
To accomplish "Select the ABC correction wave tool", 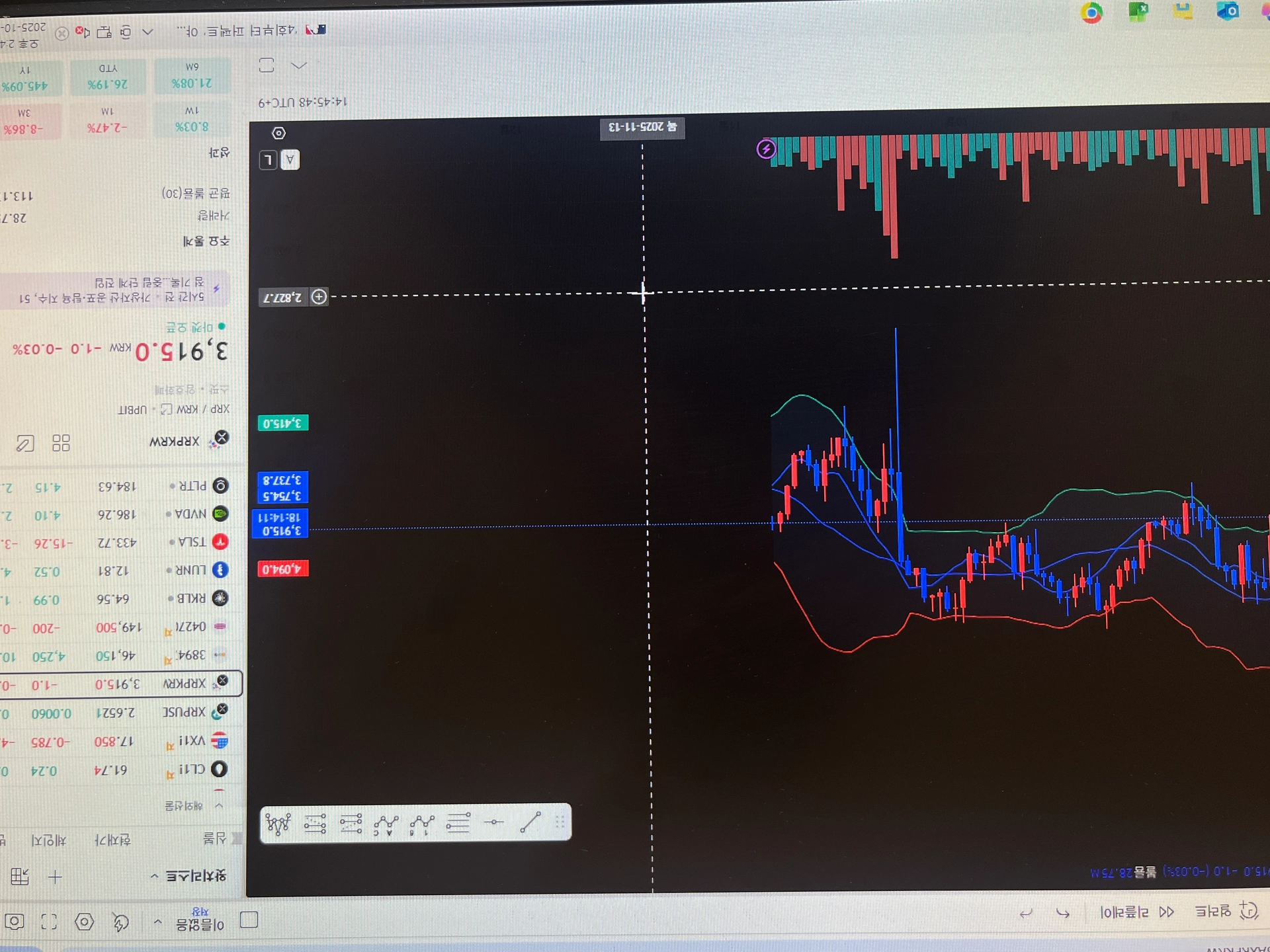I will pos(386,824).
